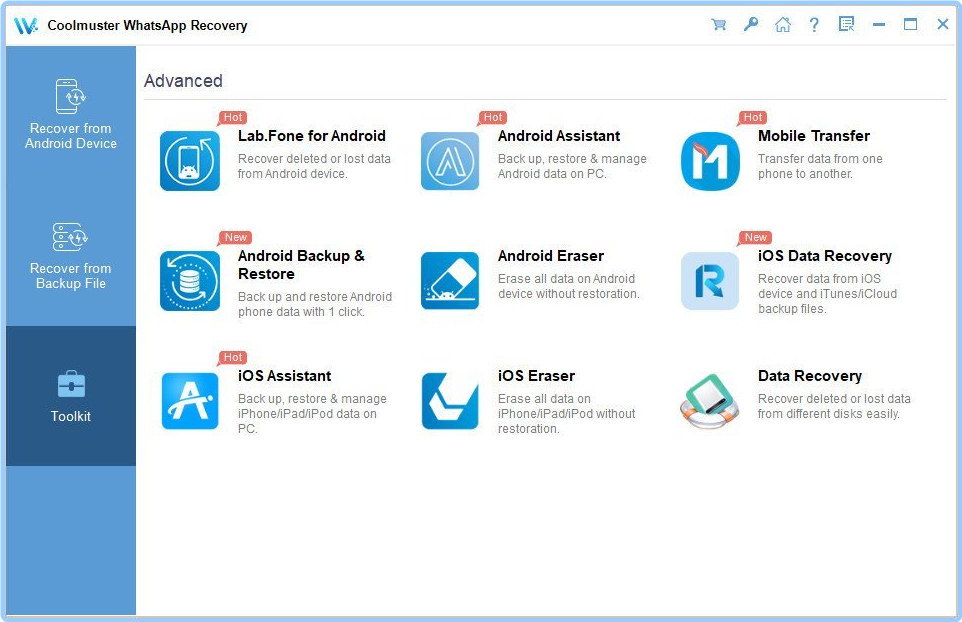The width and height of the screenshot is (962, 622).
Task: Click 'Back up, restore & manage iPhone/iPad/iPod' text
Action: coord(312,413)
